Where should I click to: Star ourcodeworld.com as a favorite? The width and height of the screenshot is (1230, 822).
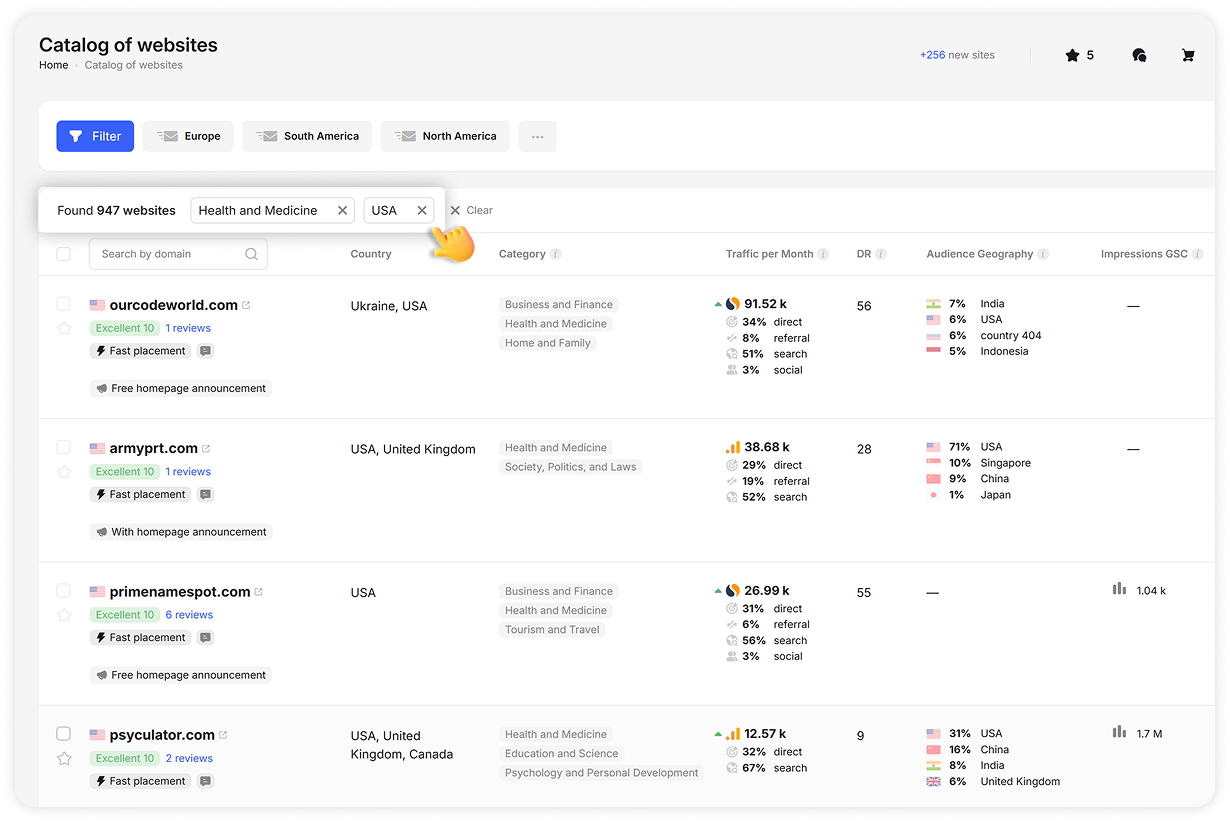tap(64, 328)
